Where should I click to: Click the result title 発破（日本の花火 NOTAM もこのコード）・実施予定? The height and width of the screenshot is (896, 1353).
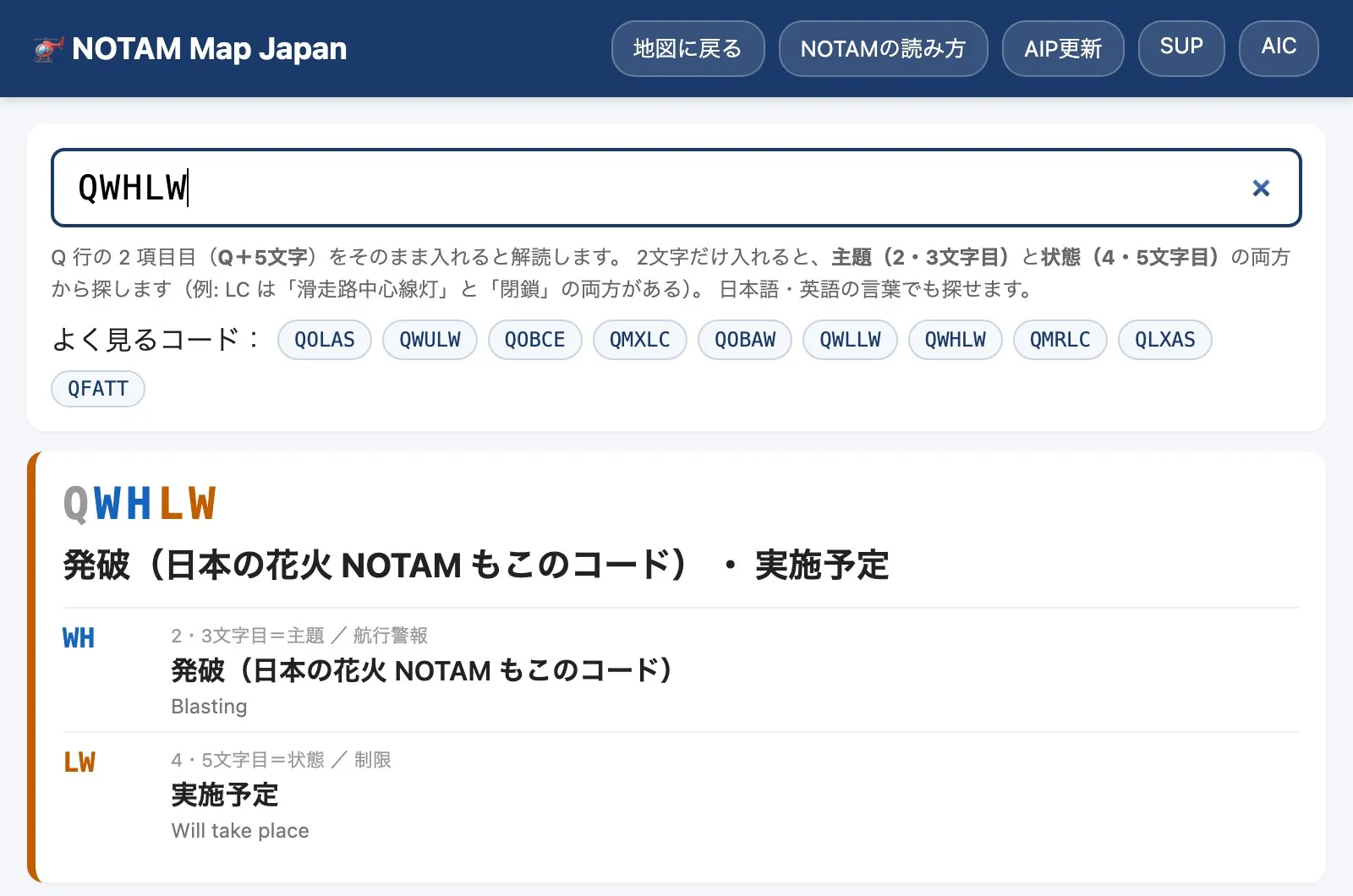(476, 565)
